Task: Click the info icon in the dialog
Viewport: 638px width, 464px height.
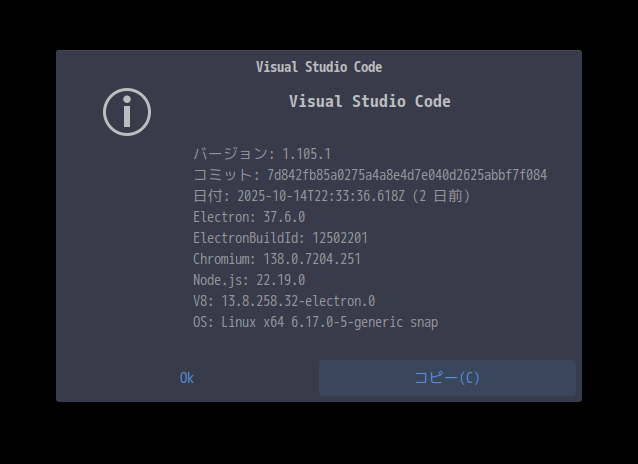Action: (x=127, y=111)
